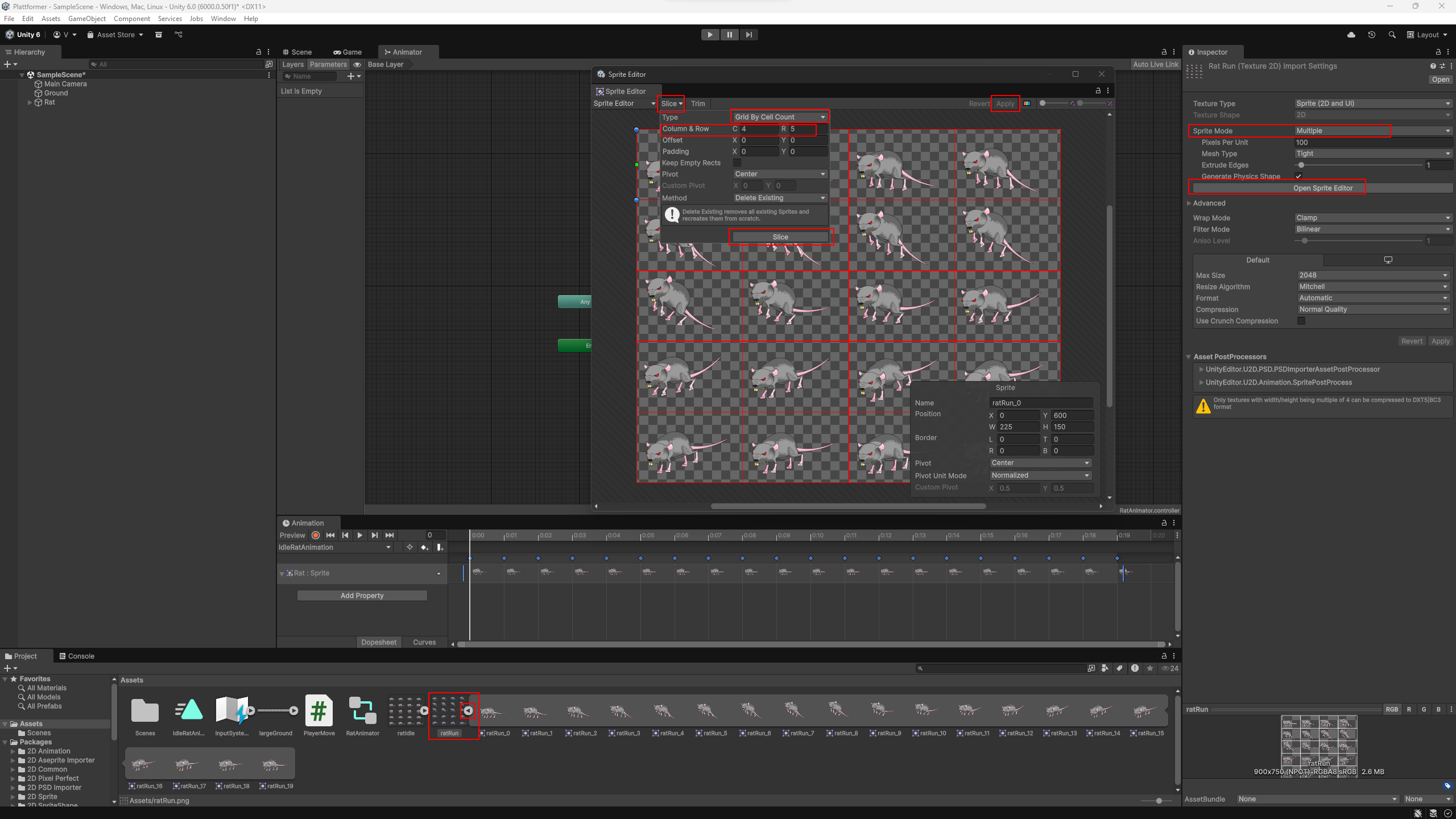This screenshot has width=1456, height=819.
Task: Click the Inspector Apply button
Action: [x=1440, y=341]
